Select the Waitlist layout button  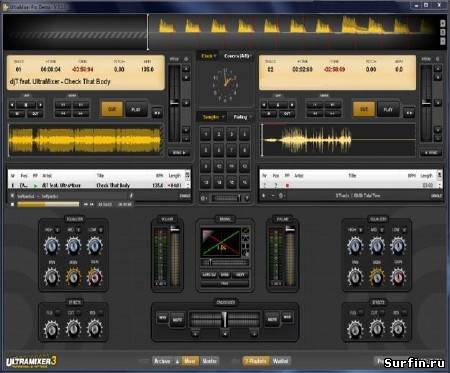[x=280, y=361]
